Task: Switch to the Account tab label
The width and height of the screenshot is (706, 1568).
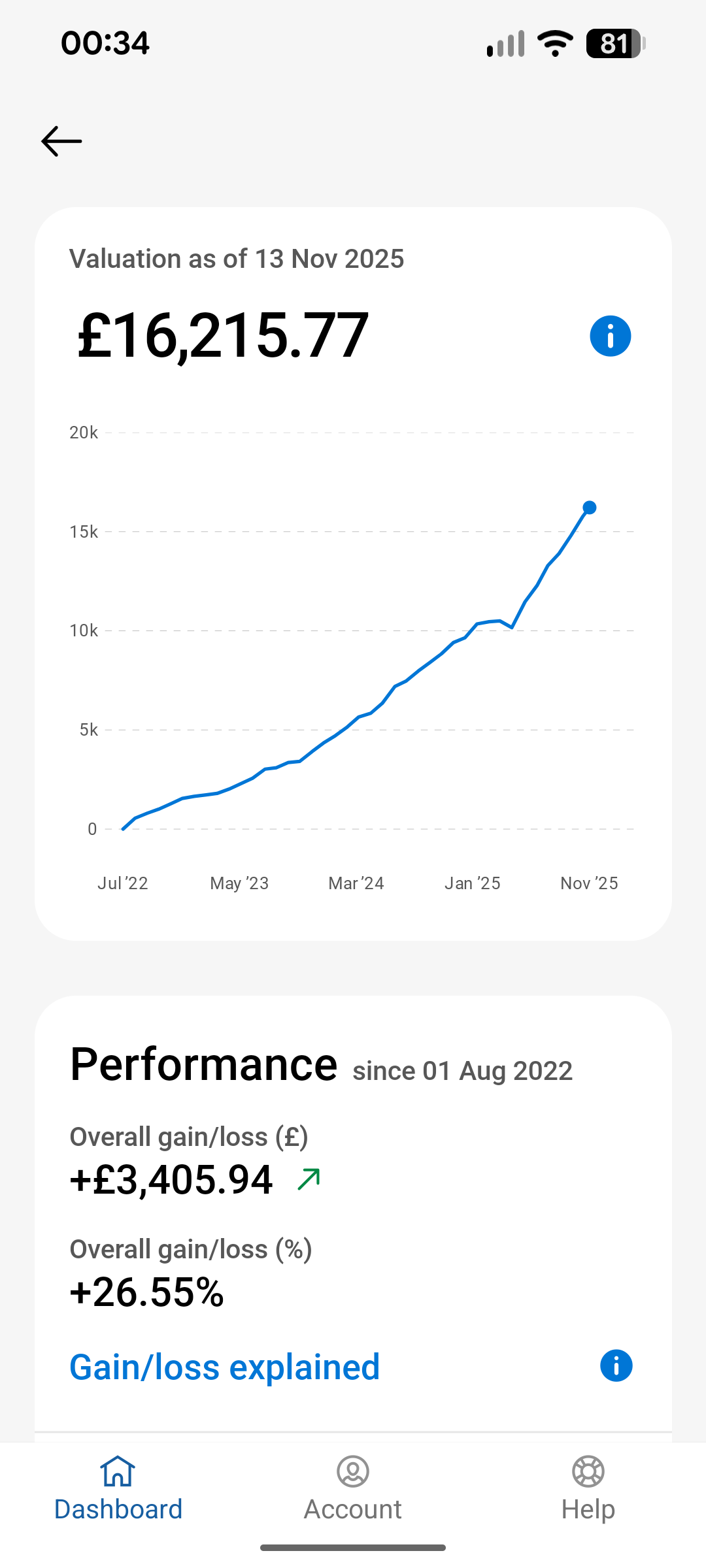Action: (x=353, y=1509)
